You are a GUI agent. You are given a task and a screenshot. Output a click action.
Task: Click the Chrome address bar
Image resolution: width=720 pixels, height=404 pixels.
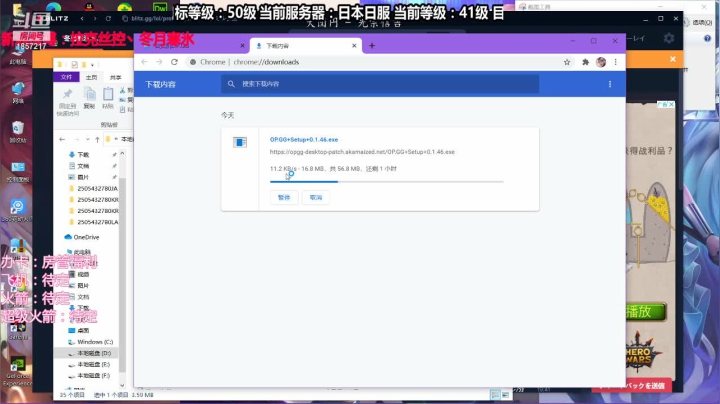tap(372, 62)
